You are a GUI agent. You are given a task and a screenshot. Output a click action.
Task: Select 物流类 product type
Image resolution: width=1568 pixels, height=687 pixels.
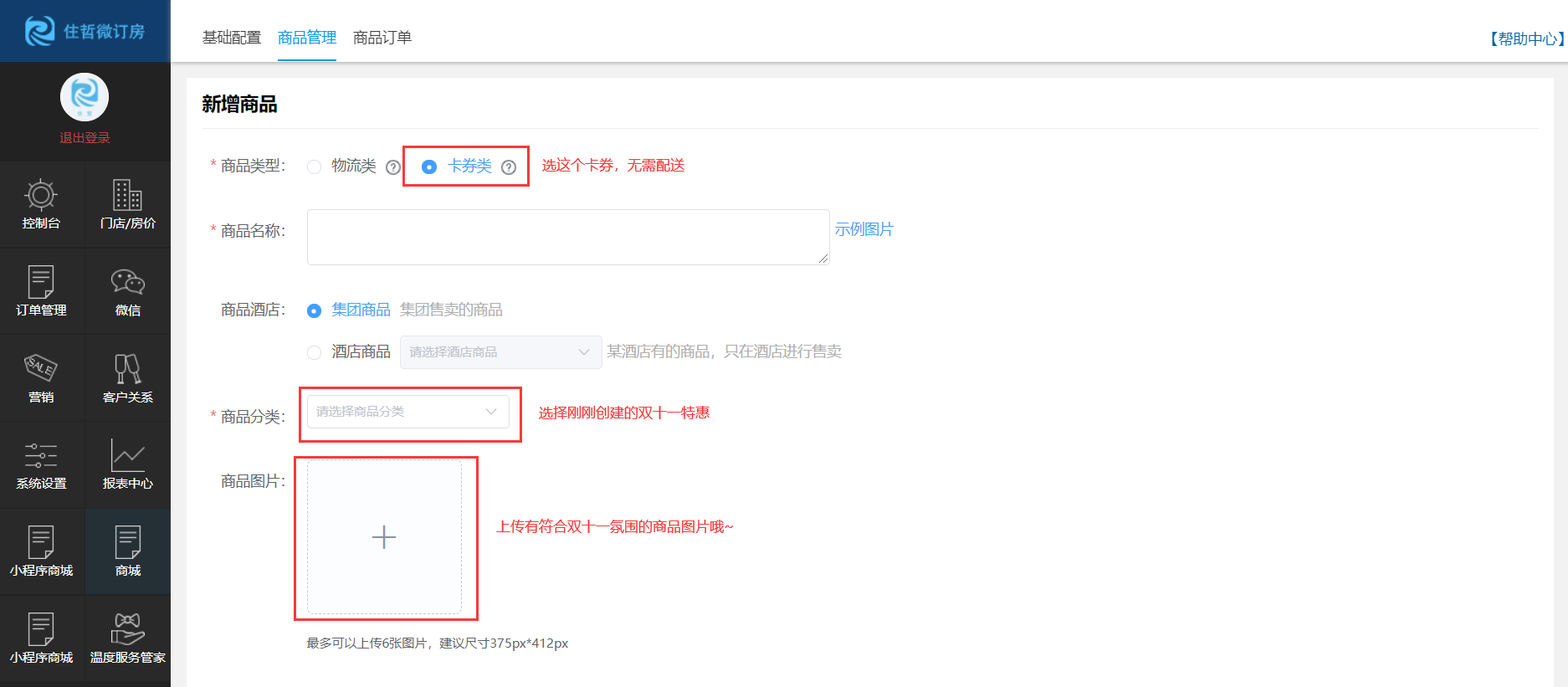click(315, 167)
